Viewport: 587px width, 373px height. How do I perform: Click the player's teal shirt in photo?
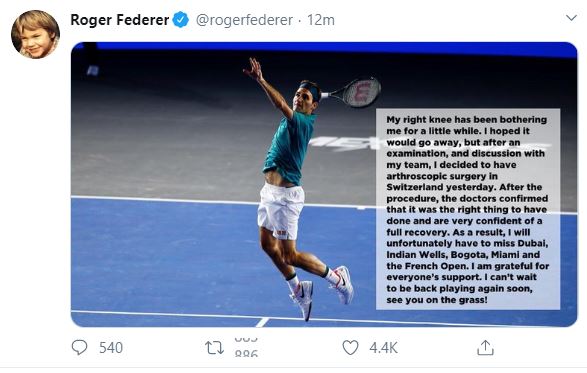coord(289,148)
